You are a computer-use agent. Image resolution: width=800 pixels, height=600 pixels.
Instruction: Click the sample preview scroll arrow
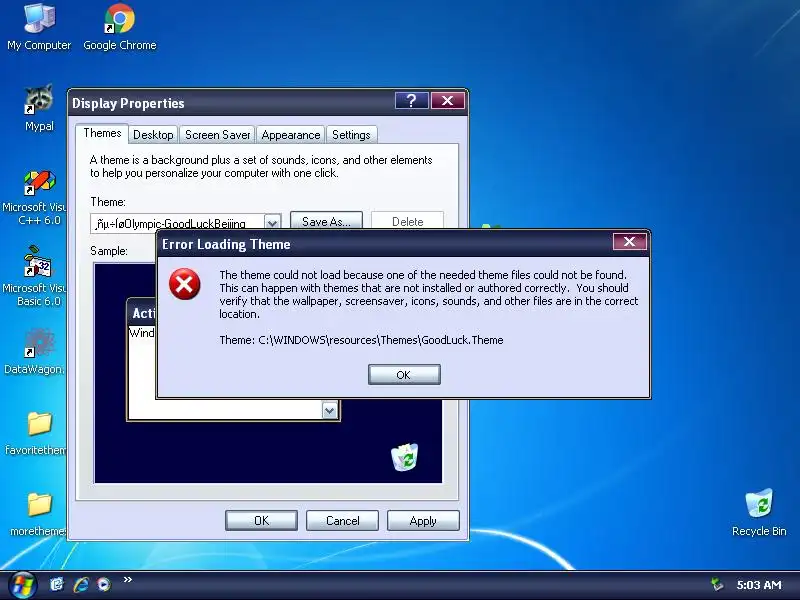tap(330, 410)
